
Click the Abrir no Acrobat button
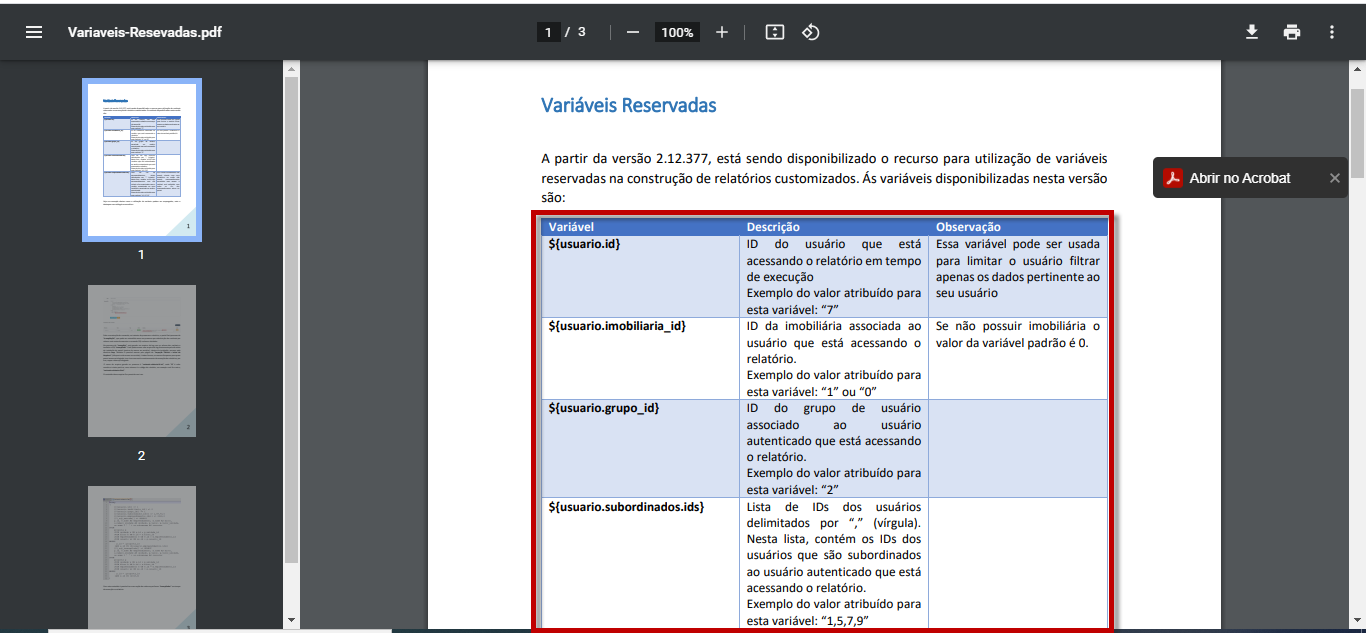1239,178
